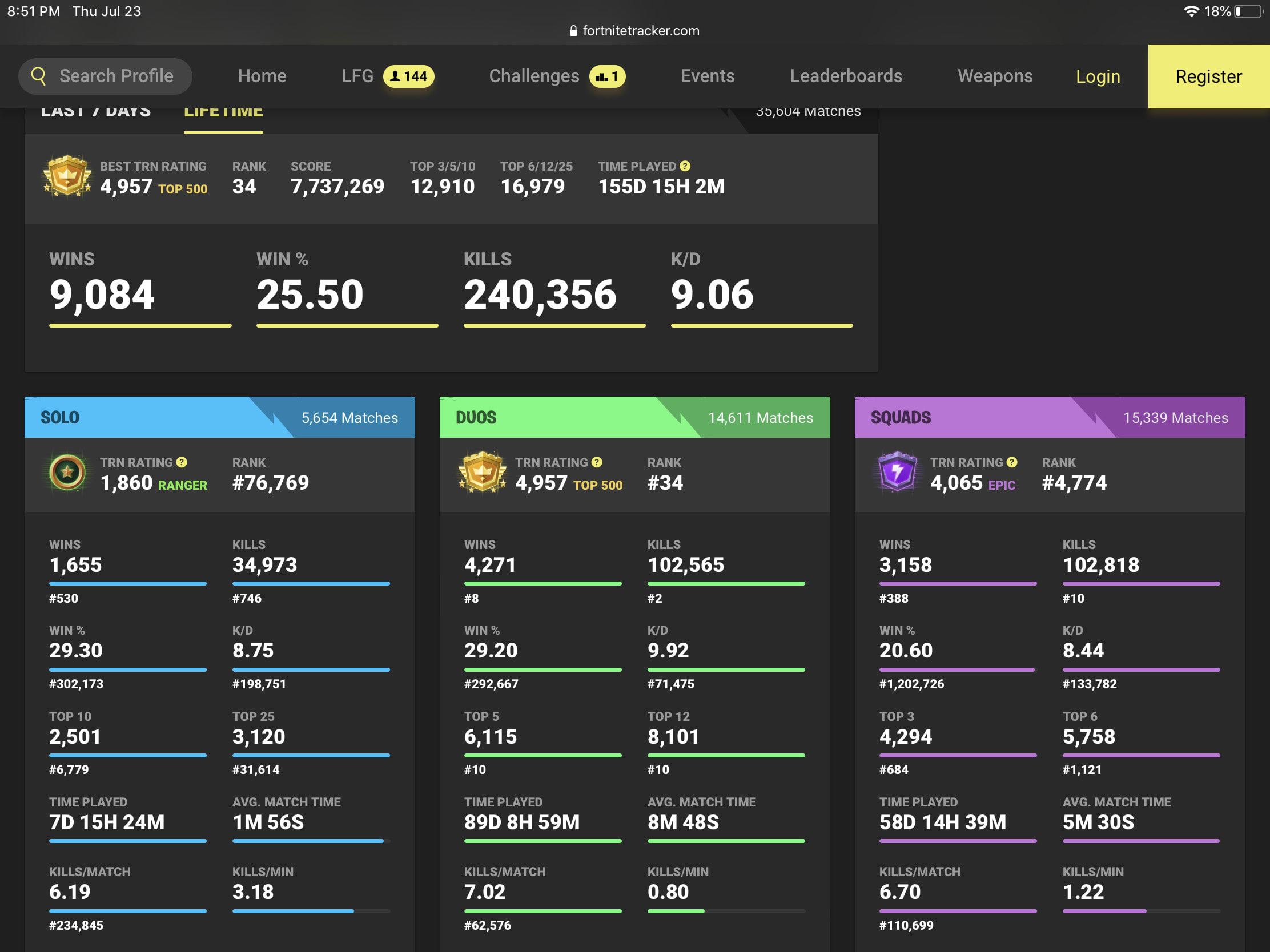Open the Home menu item
The image size is (1270, 952).
pos(262,76)
